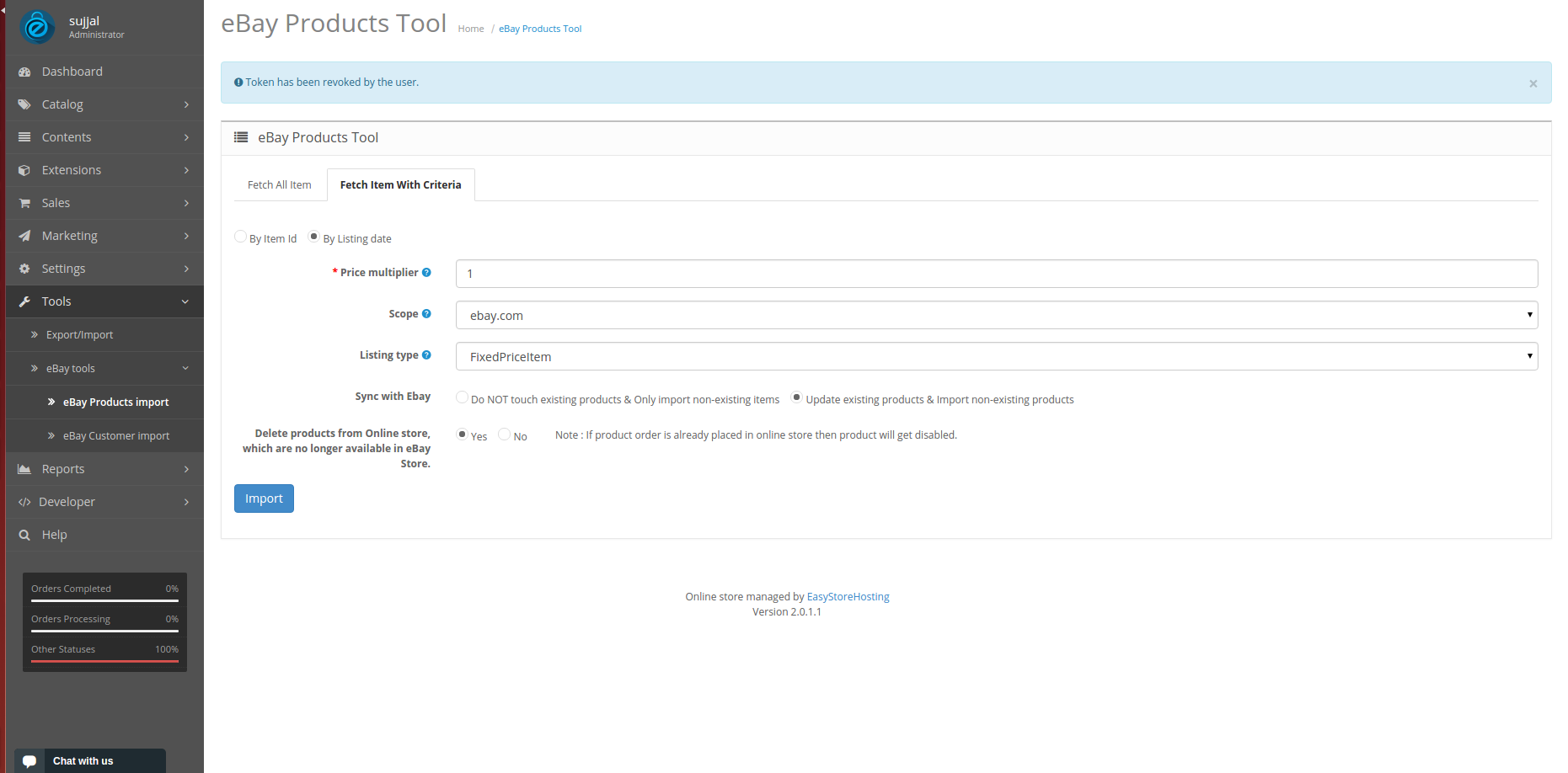
Task: Click the Tools wrench icon
Action: (24, 301)
